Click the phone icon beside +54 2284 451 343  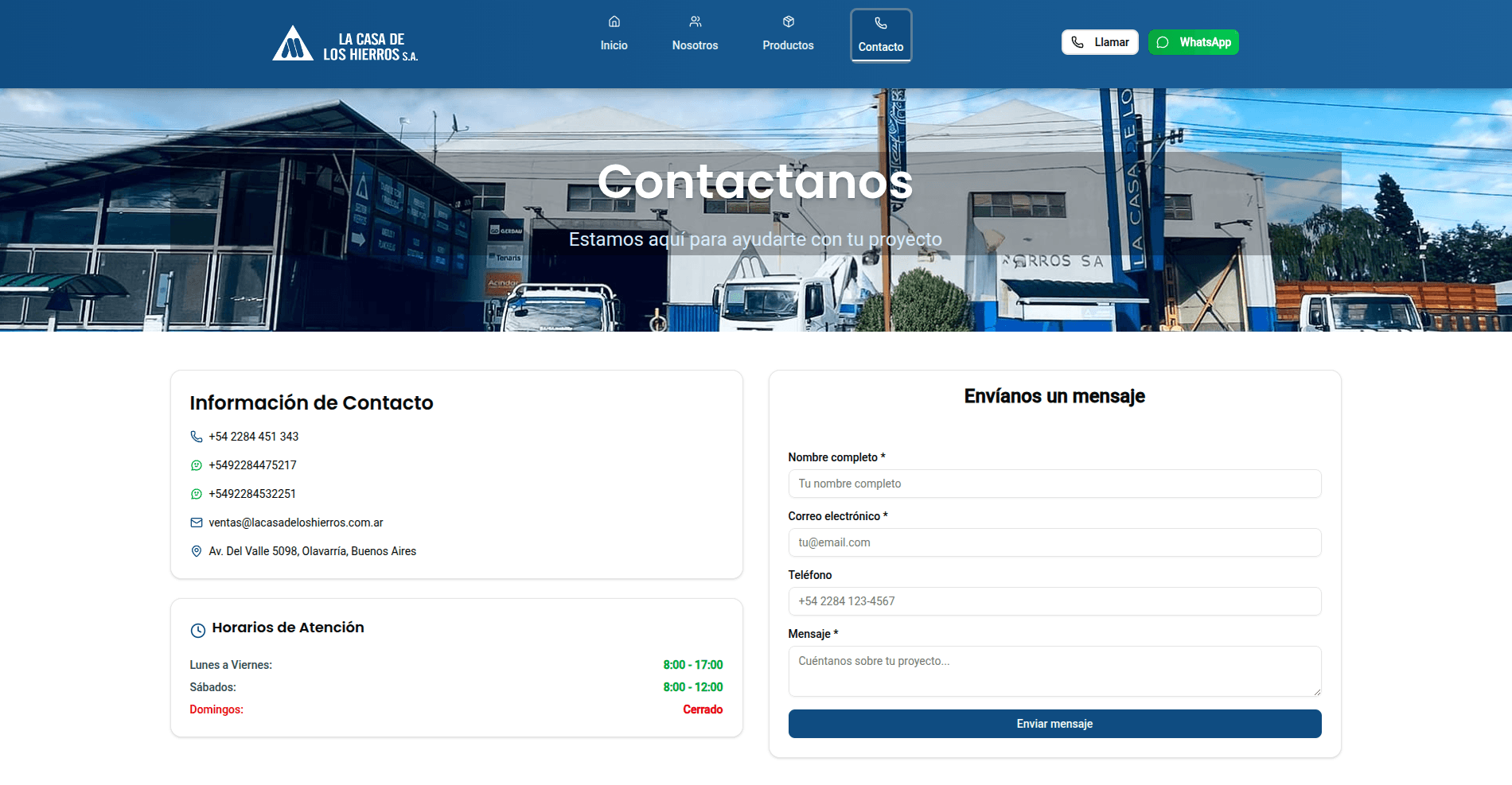[197, 437]
